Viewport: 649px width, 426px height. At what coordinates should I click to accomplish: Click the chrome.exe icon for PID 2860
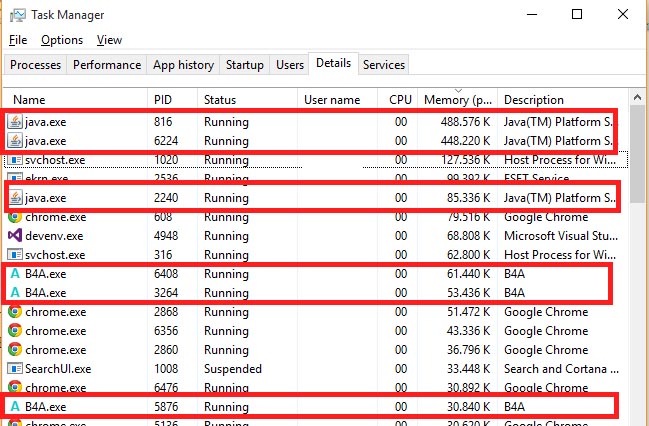point(15,350)
